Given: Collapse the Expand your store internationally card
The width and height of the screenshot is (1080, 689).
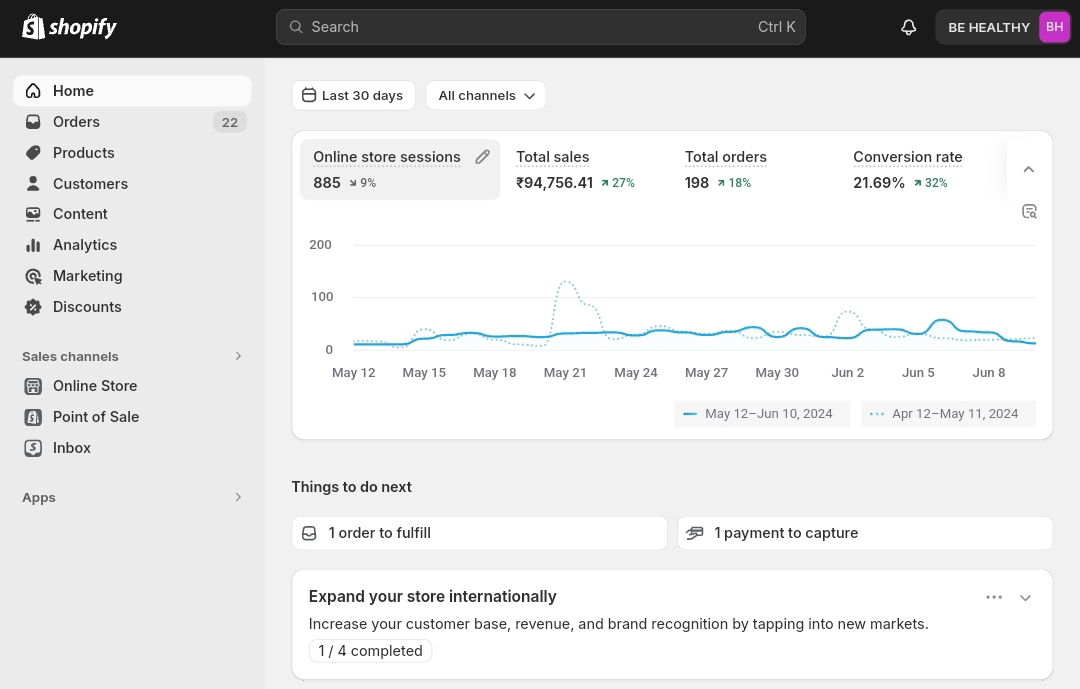Looking at the screenshot, I should pos(1025,597).
